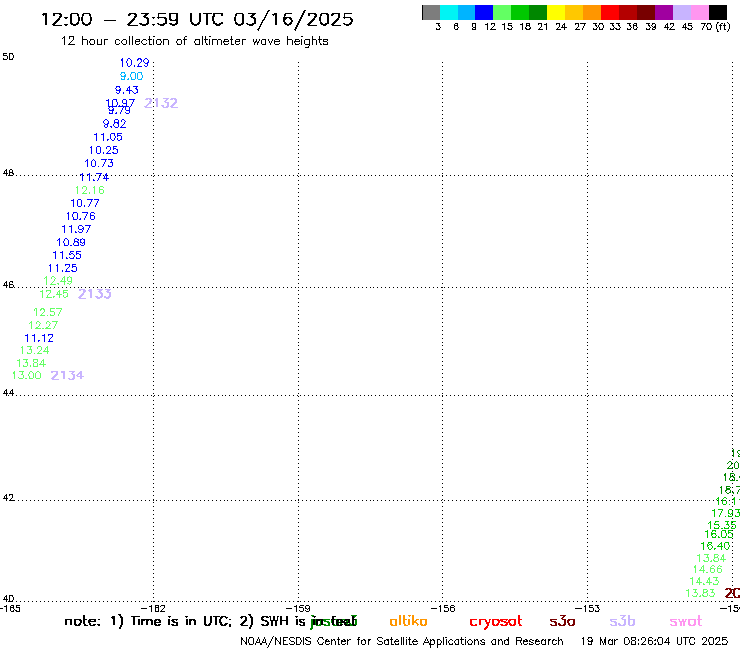Click the green value 12.27
The height and width of the screenshot is (650, 740).
[43, 325]
